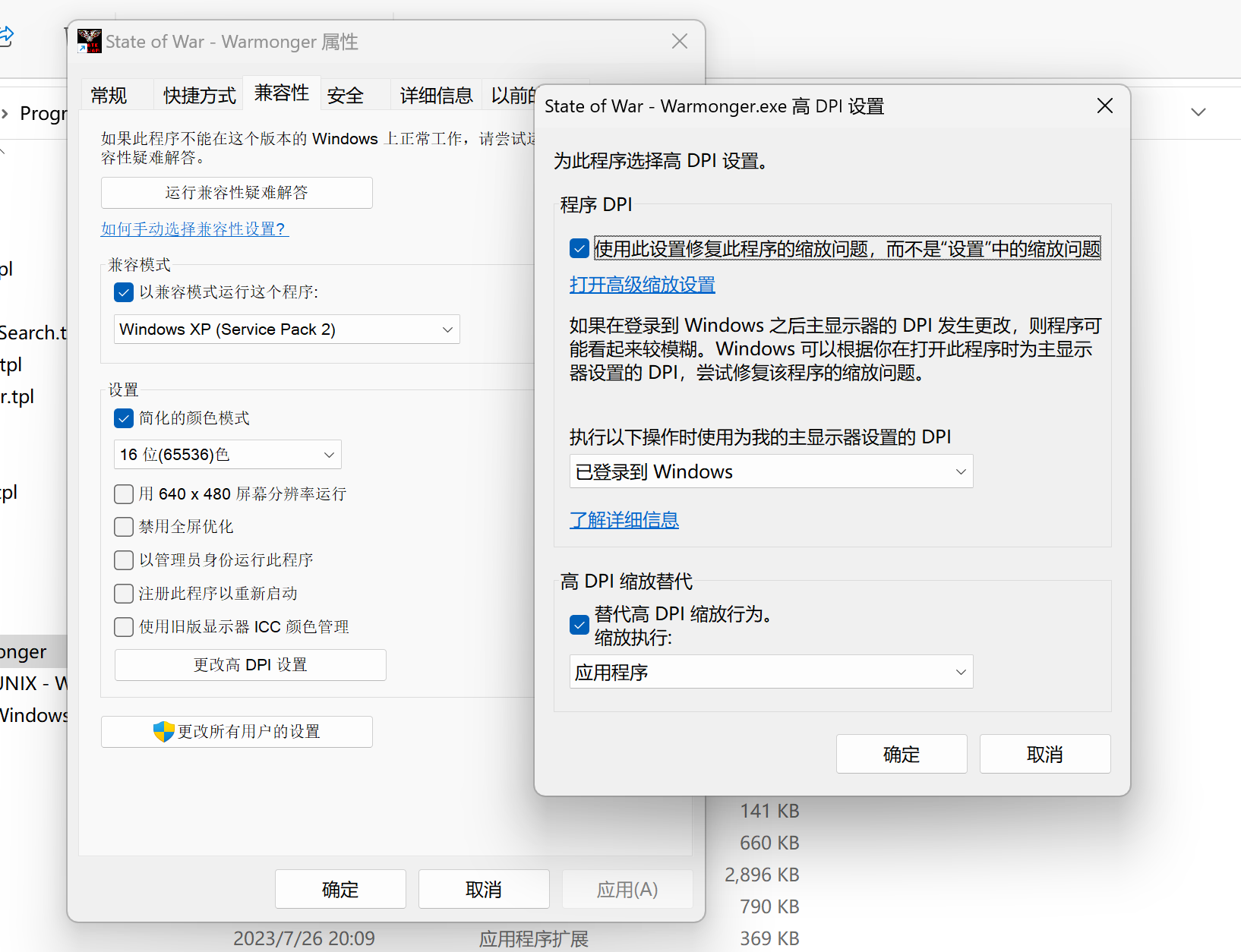The height and width of the screenshot is (952, 1241).
Task: Click the breadcrumb arrow before Progr
Action: [5, 114]
